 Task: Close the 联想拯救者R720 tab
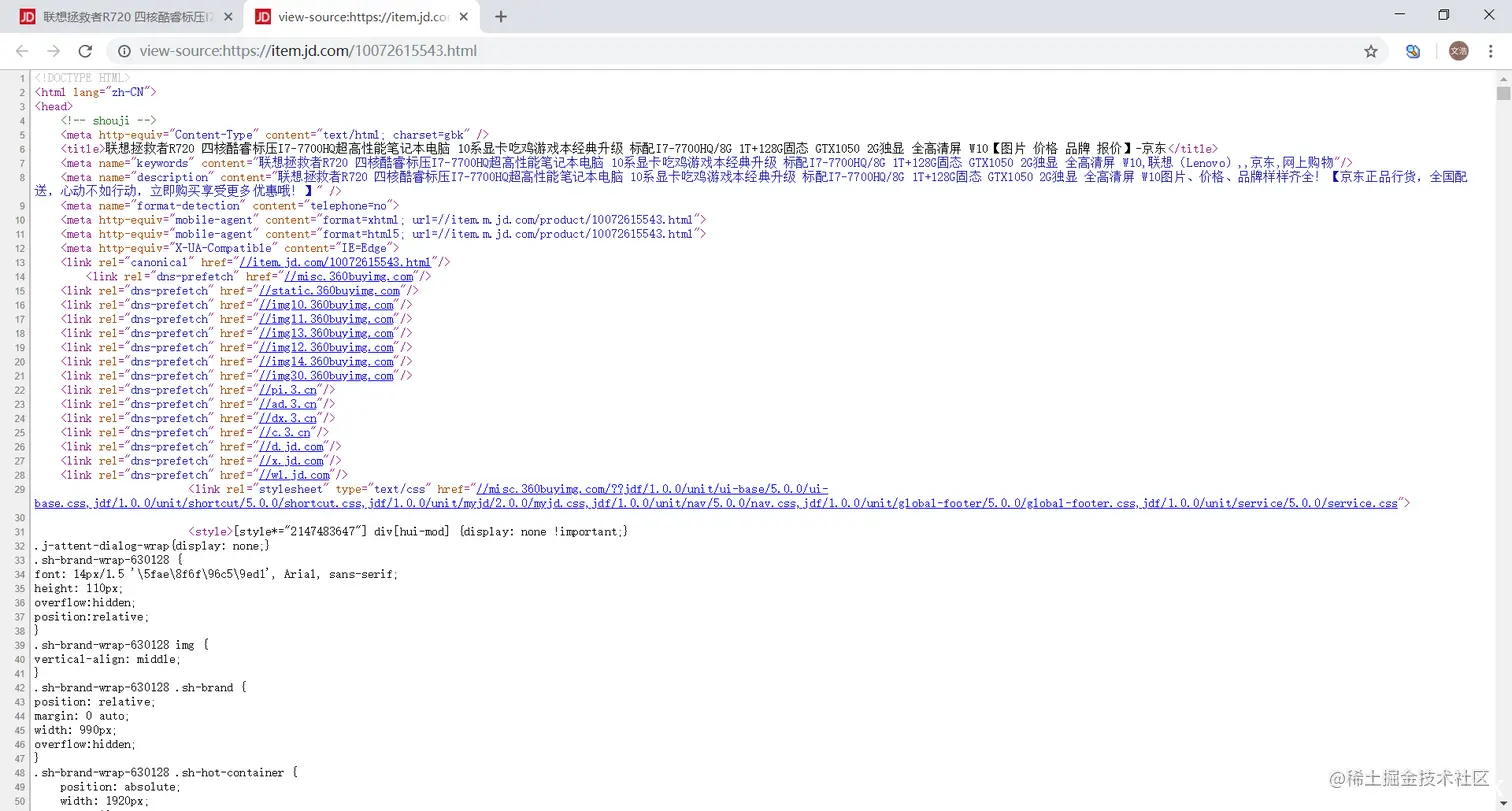(x=228, y=17)
